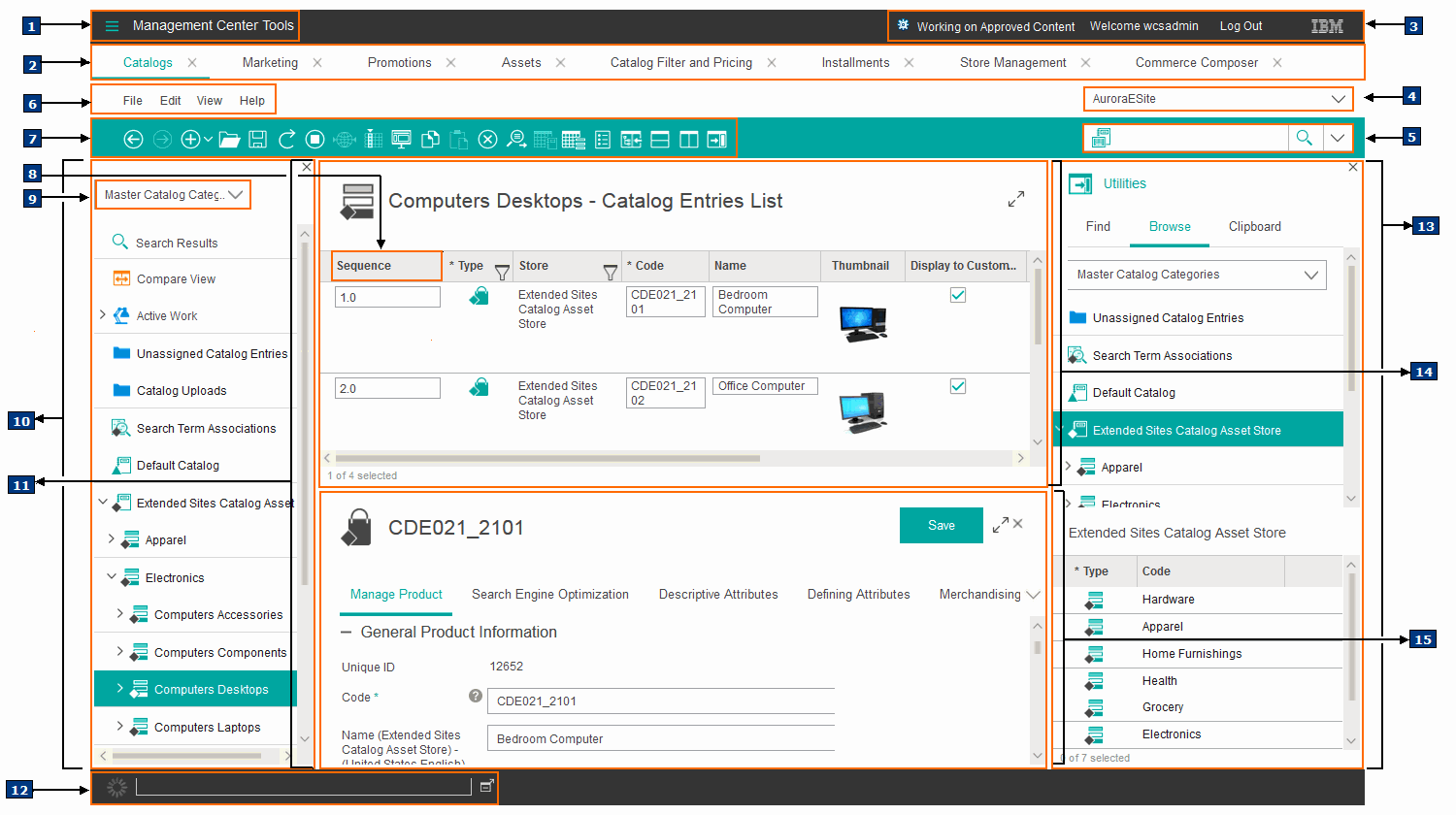This screenshot has height=815, width=1456.
Task: Uncheck Display to Customer for Office Computer
Action: point(958,386)
